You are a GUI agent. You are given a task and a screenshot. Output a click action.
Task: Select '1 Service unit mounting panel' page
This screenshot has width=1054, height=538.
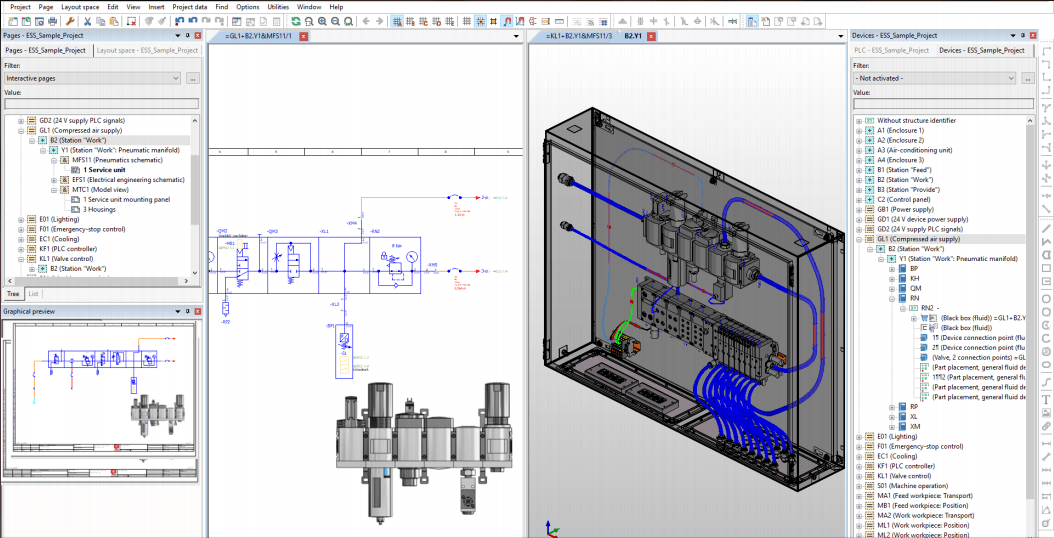tap(126, 199)
